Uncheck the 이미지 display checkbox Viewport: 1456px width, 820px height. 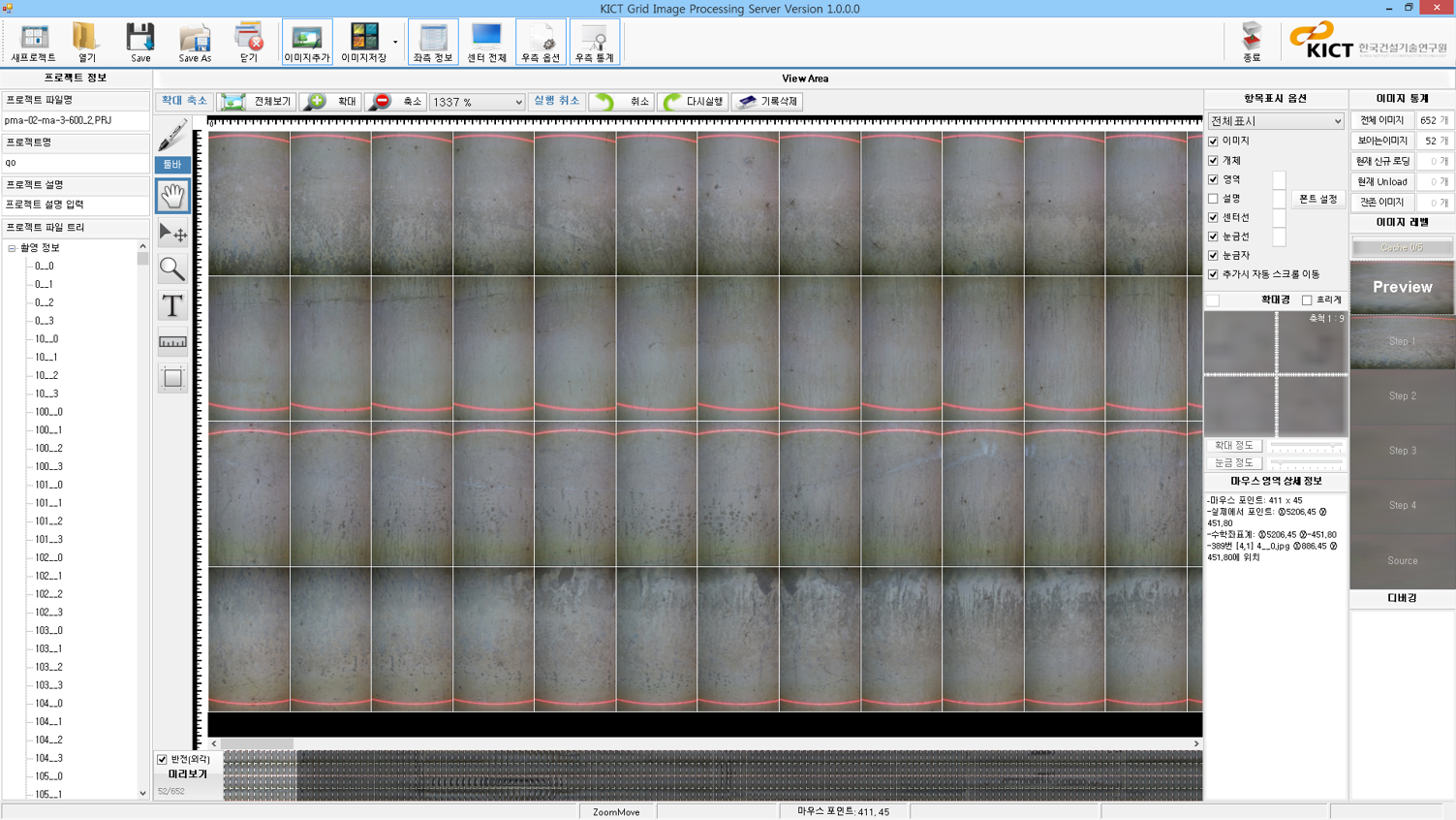(x=1213, y=142)
